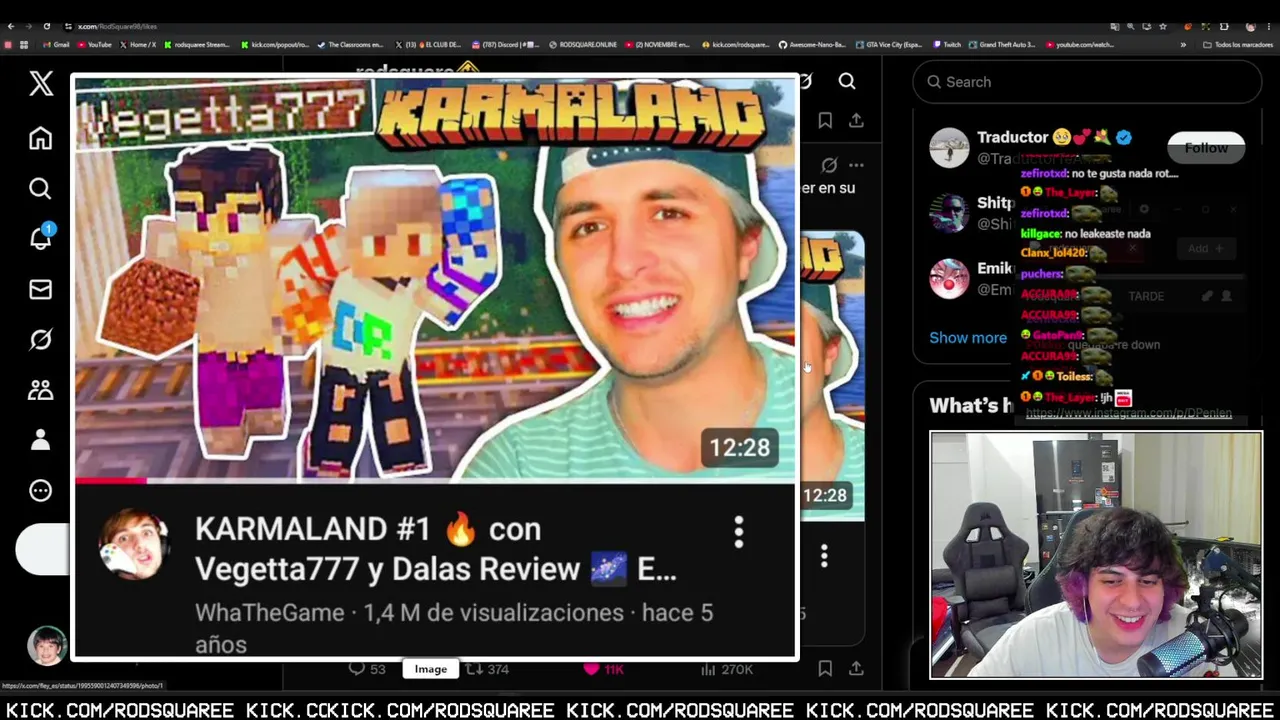1280x720 pixels.
Task: Open three-dot menu on KARMALAND video card
Action: (x=739, y=532)
